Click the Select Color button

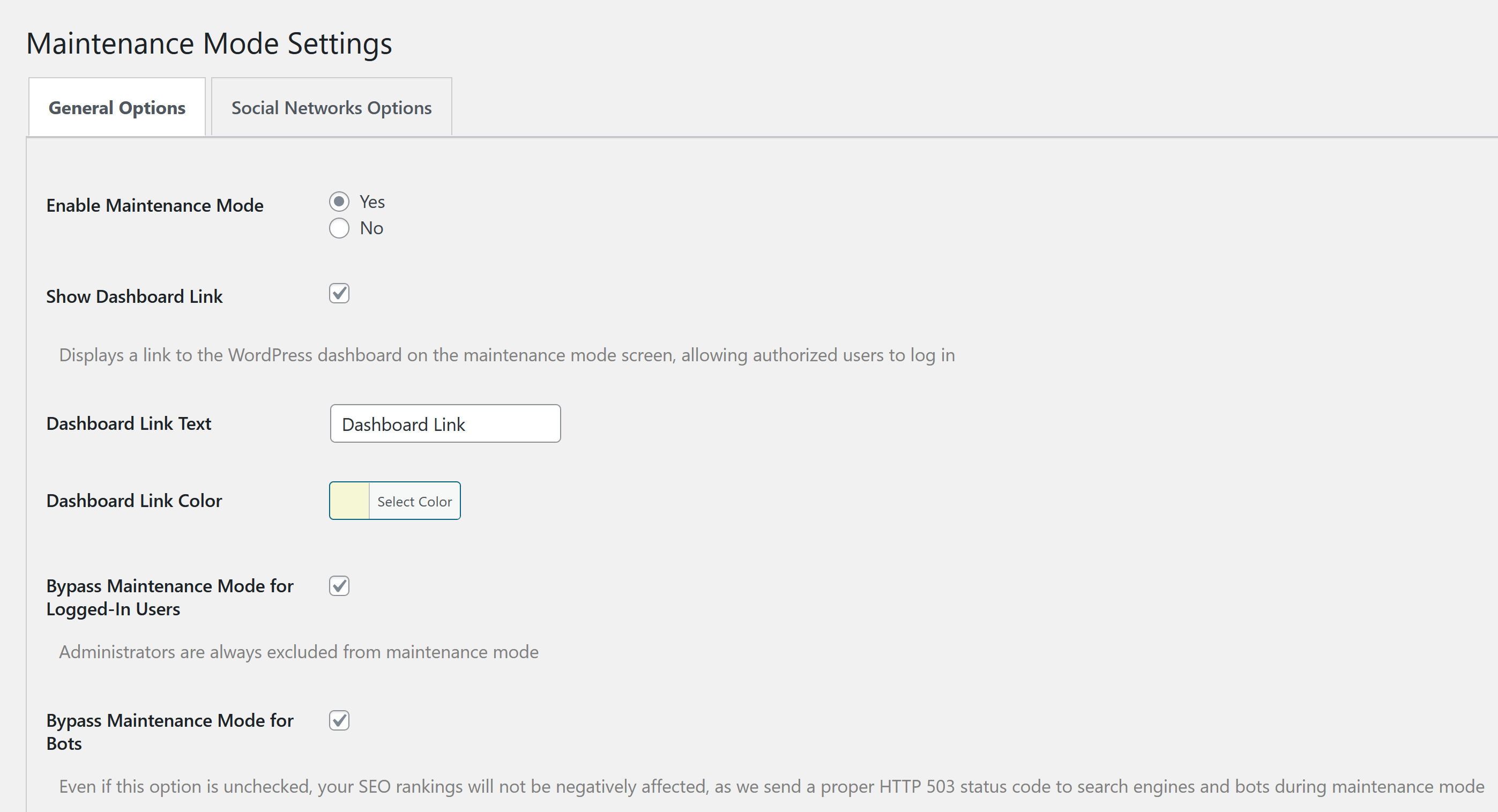[x=415, y=501]
